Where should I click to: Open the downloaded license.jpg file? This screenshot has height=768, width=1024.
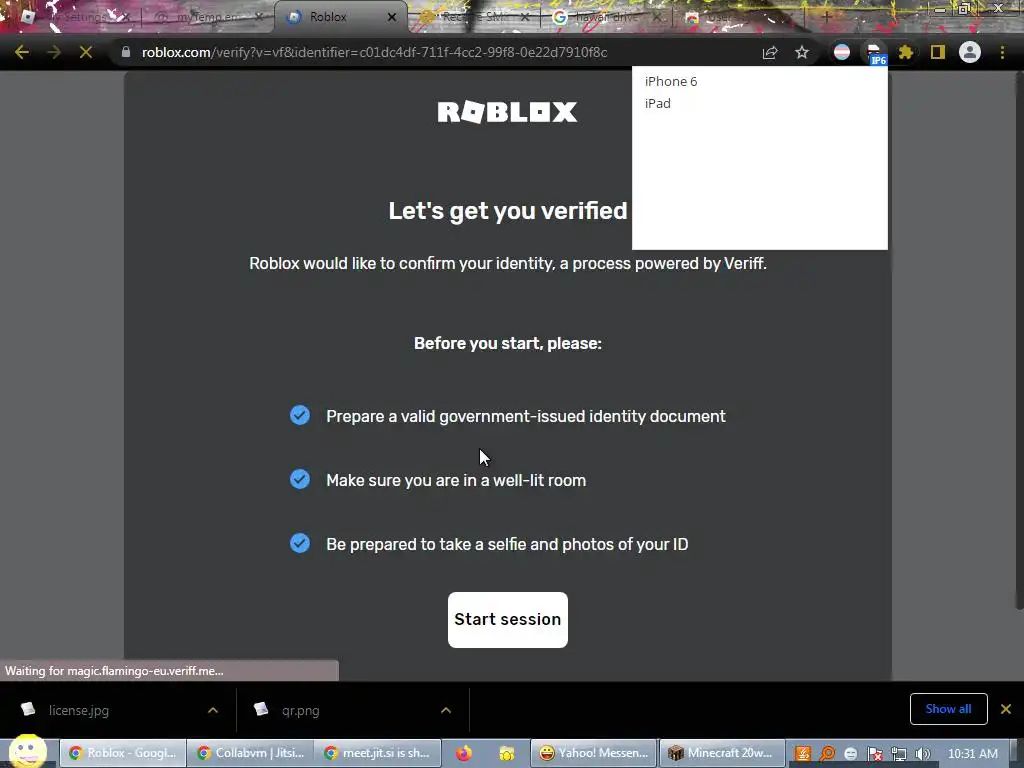pyautogui.click(x=78, y=710)
